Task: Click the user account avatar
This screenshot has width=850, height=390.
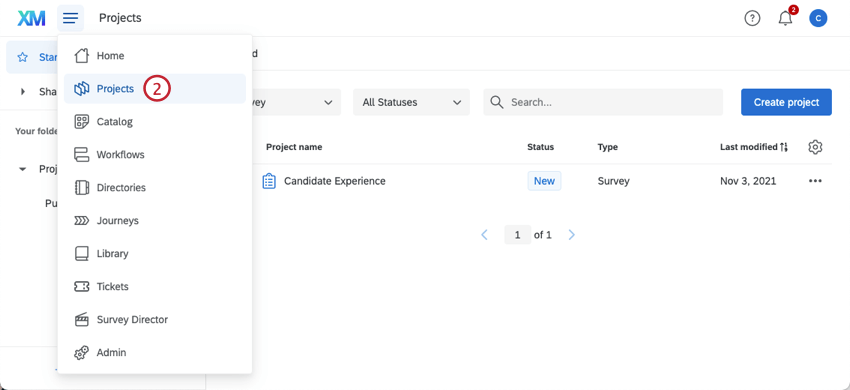Action: (818, 18)
